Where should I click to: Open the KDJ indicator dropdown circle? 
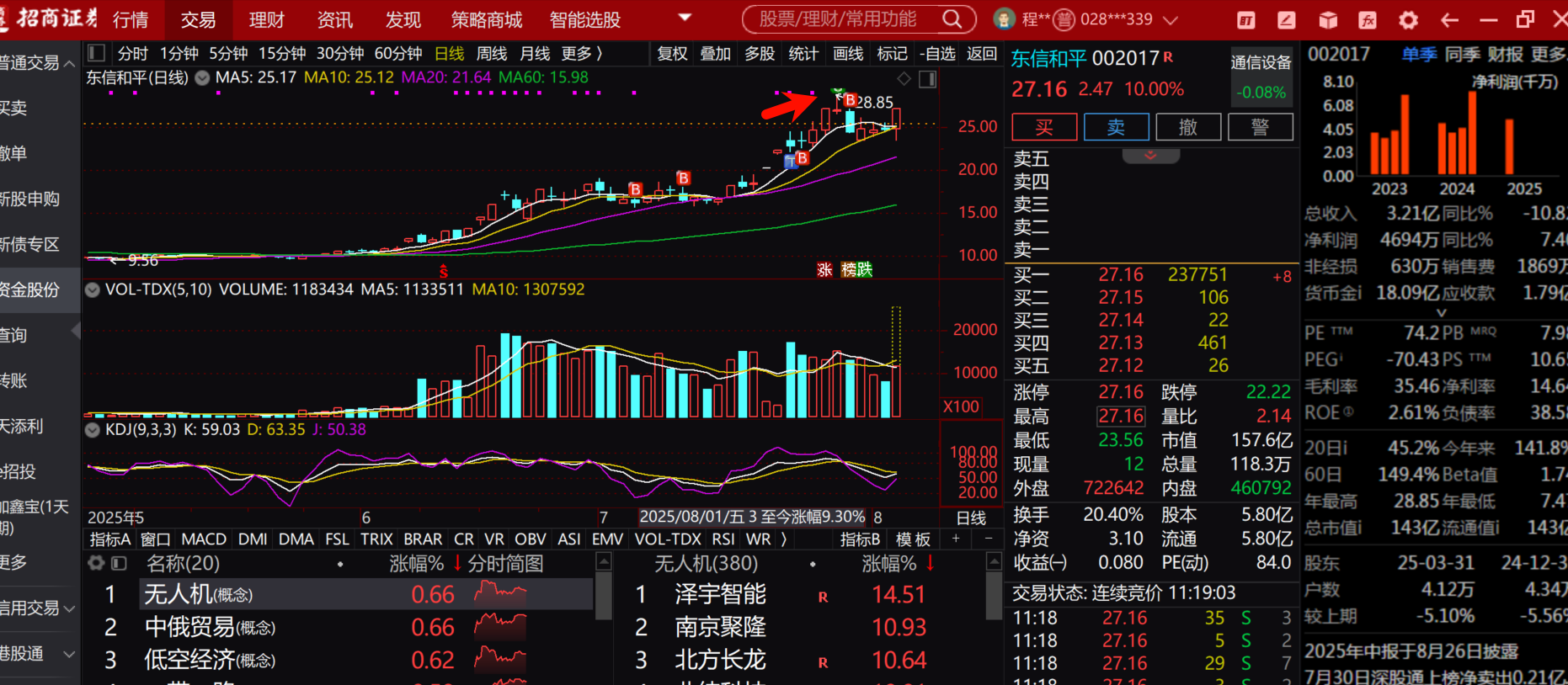(93, 430)
